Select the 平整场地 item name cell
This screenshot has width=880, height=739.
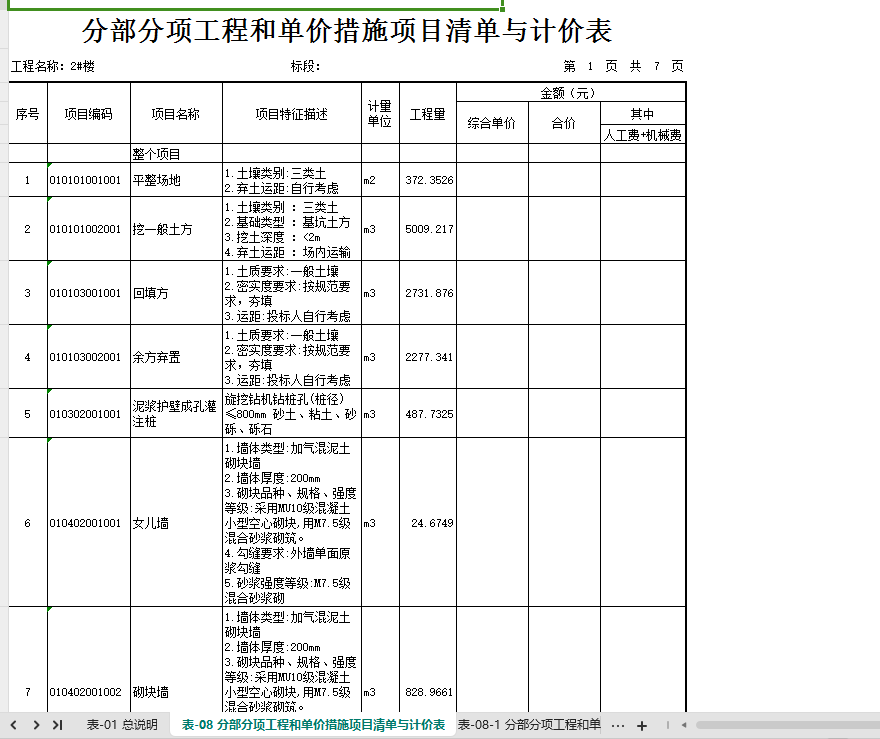point(176,180)
